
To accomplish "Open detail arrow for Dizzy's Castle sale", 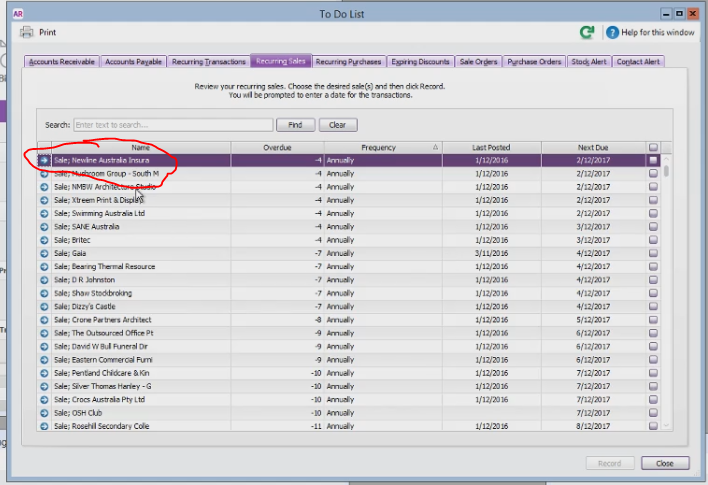I will 44,307.
